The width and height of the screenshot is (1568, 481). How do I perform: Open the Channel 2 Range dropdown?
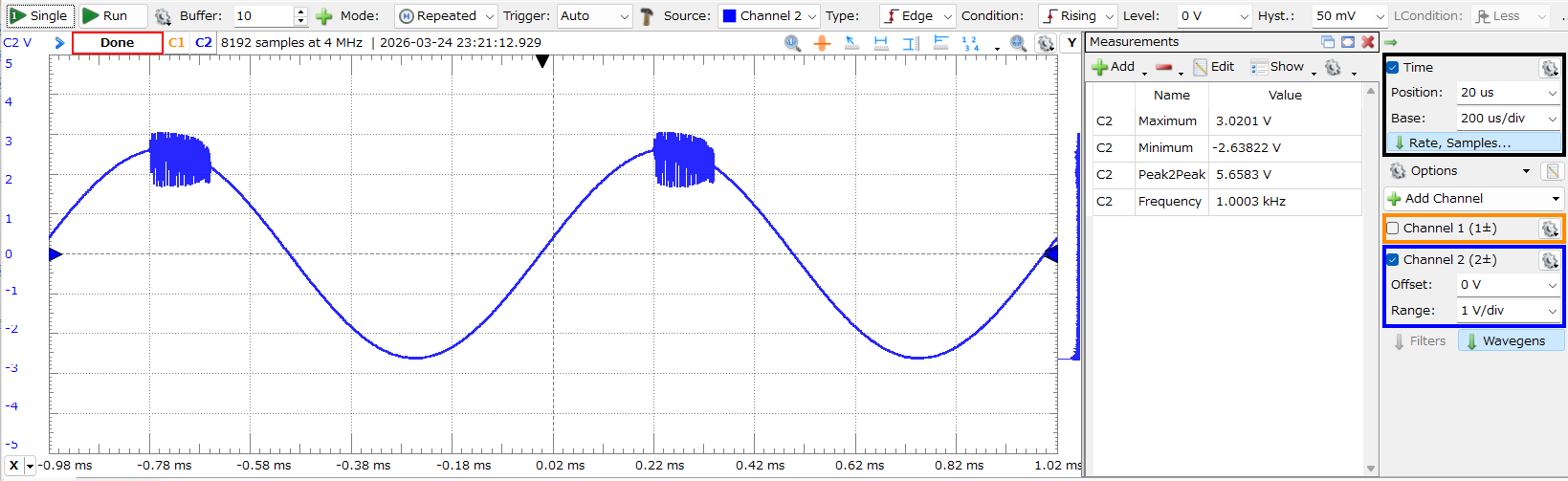coord(1508,311)
